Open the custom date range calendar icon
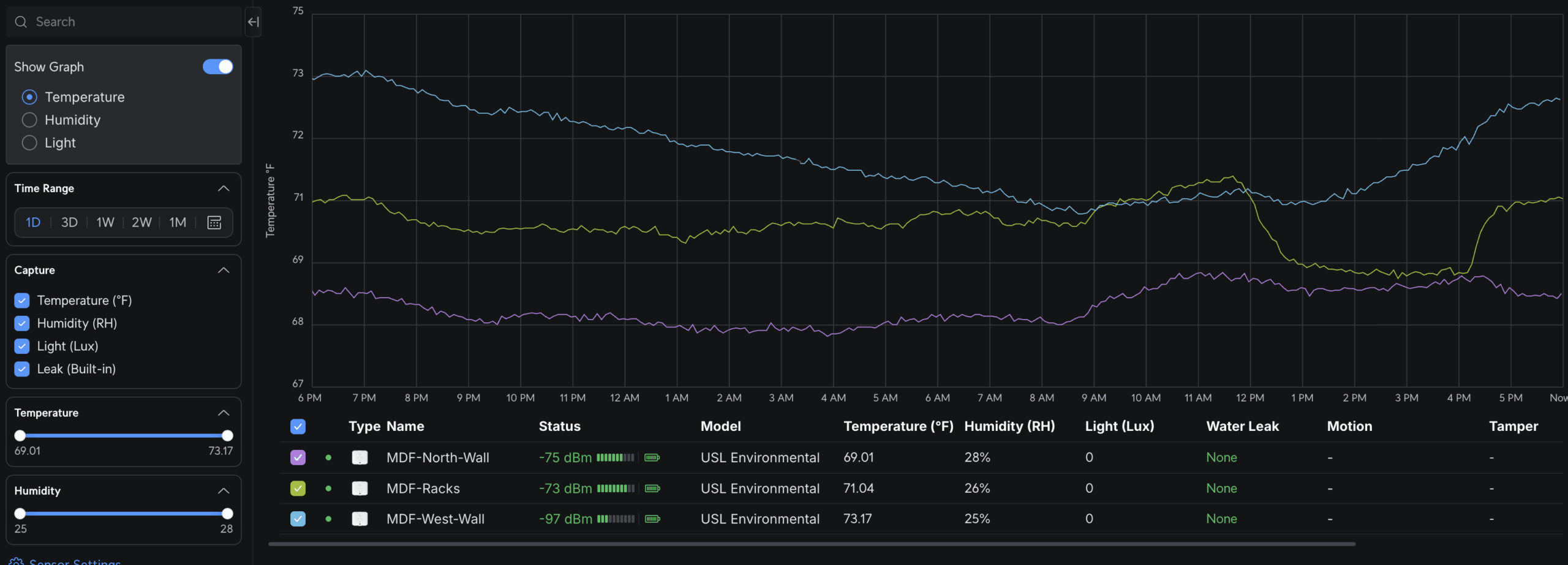1568x565 pixels. (214, 222)
